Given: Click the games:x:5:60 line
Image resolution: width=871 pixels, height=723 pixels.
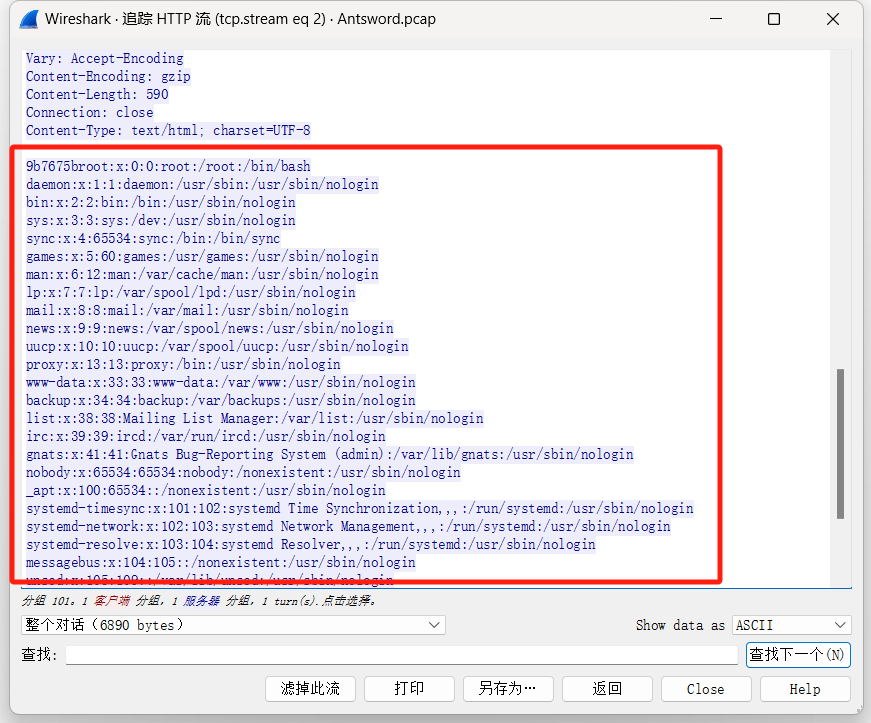Looking at the screenshot, I should pyautogui.click(x=202, y=257).
